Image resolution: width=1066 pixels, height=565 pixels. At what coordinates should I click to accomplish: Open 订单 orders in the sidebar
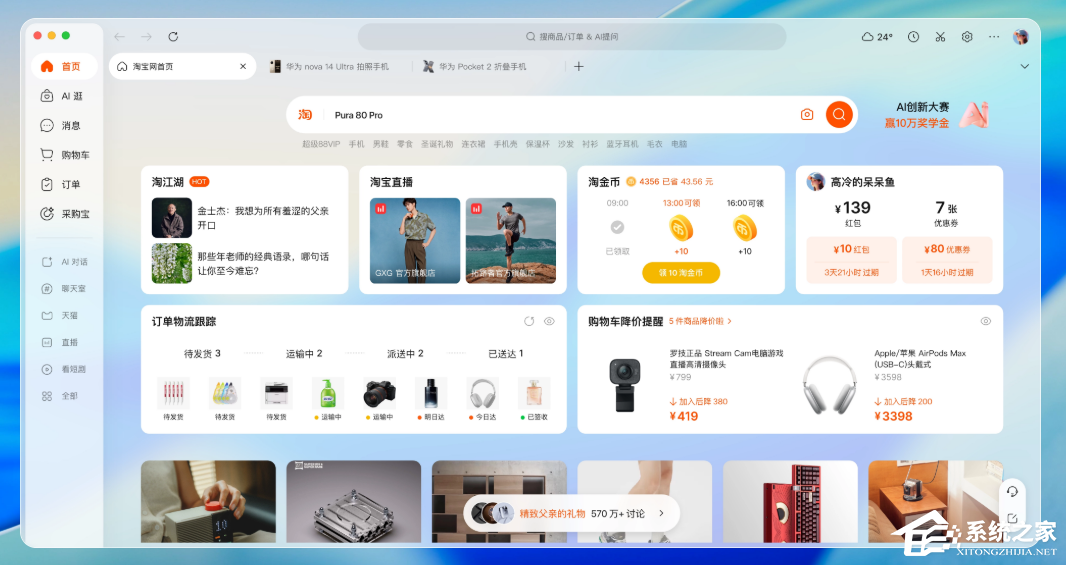pyautogui.click(x=61, y=184)
